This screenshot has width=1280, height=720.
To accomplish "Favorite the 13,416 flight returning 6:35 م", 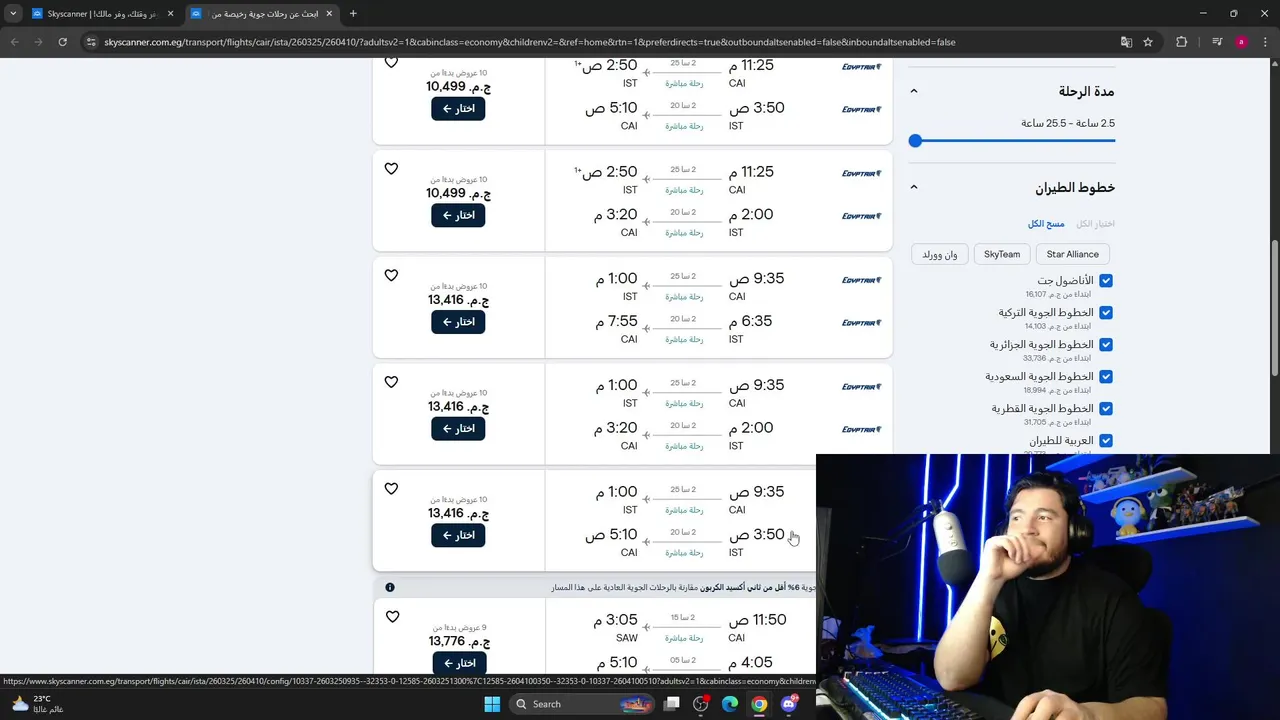I will pos(391,275).
